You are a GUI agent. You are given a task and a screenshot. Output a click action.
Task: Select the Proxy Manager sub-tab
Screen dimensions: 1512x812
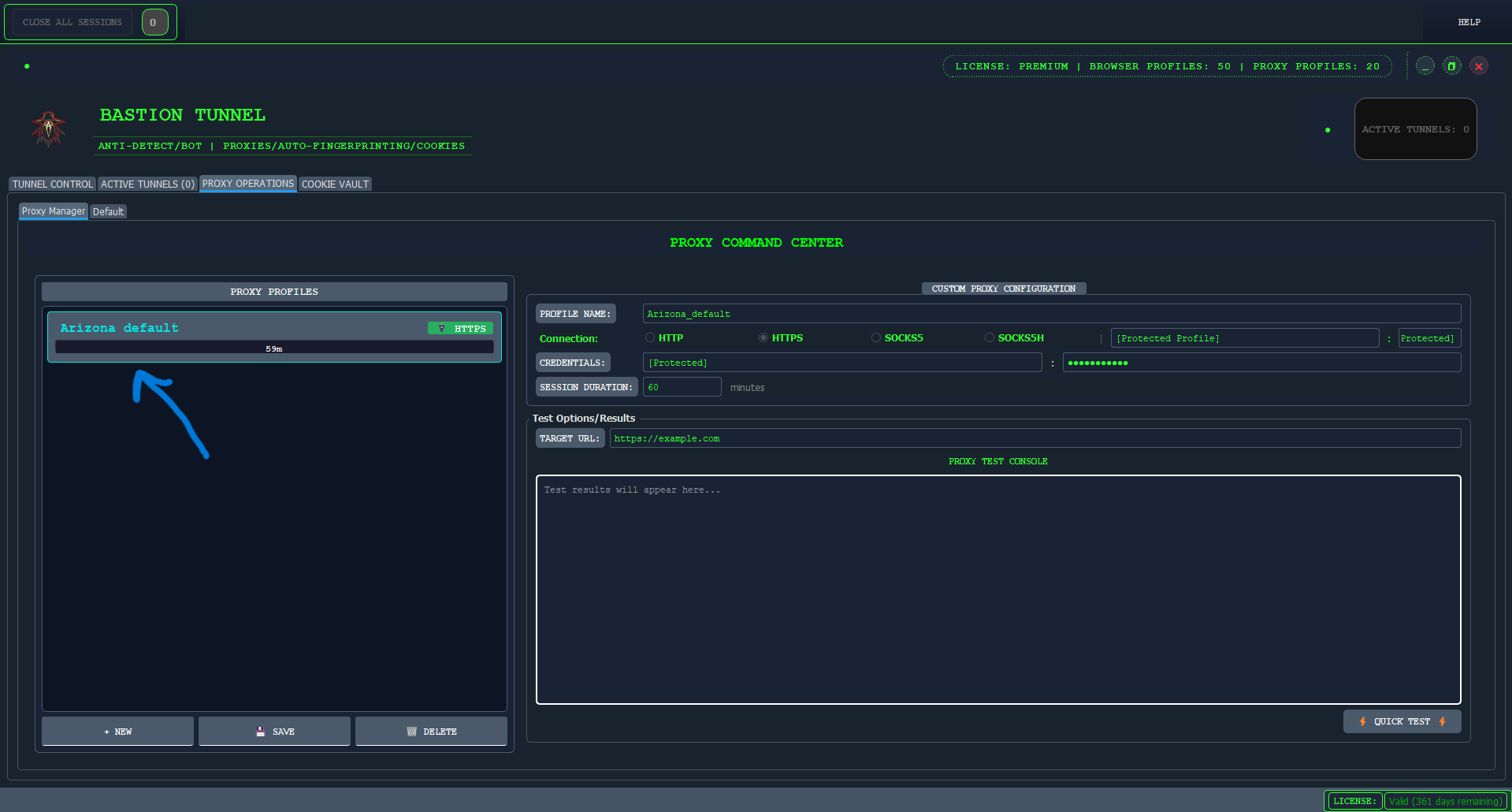point(54,211)
